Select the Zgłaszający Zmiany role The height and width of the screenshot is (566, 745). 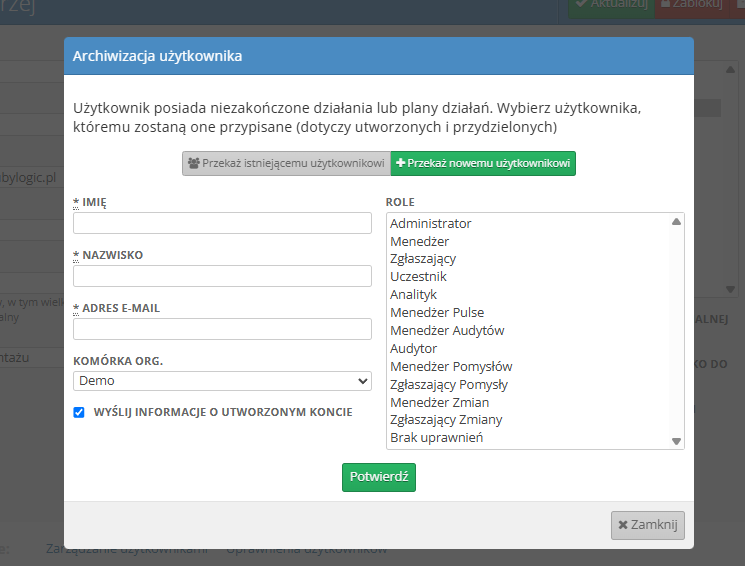(527, 420)
